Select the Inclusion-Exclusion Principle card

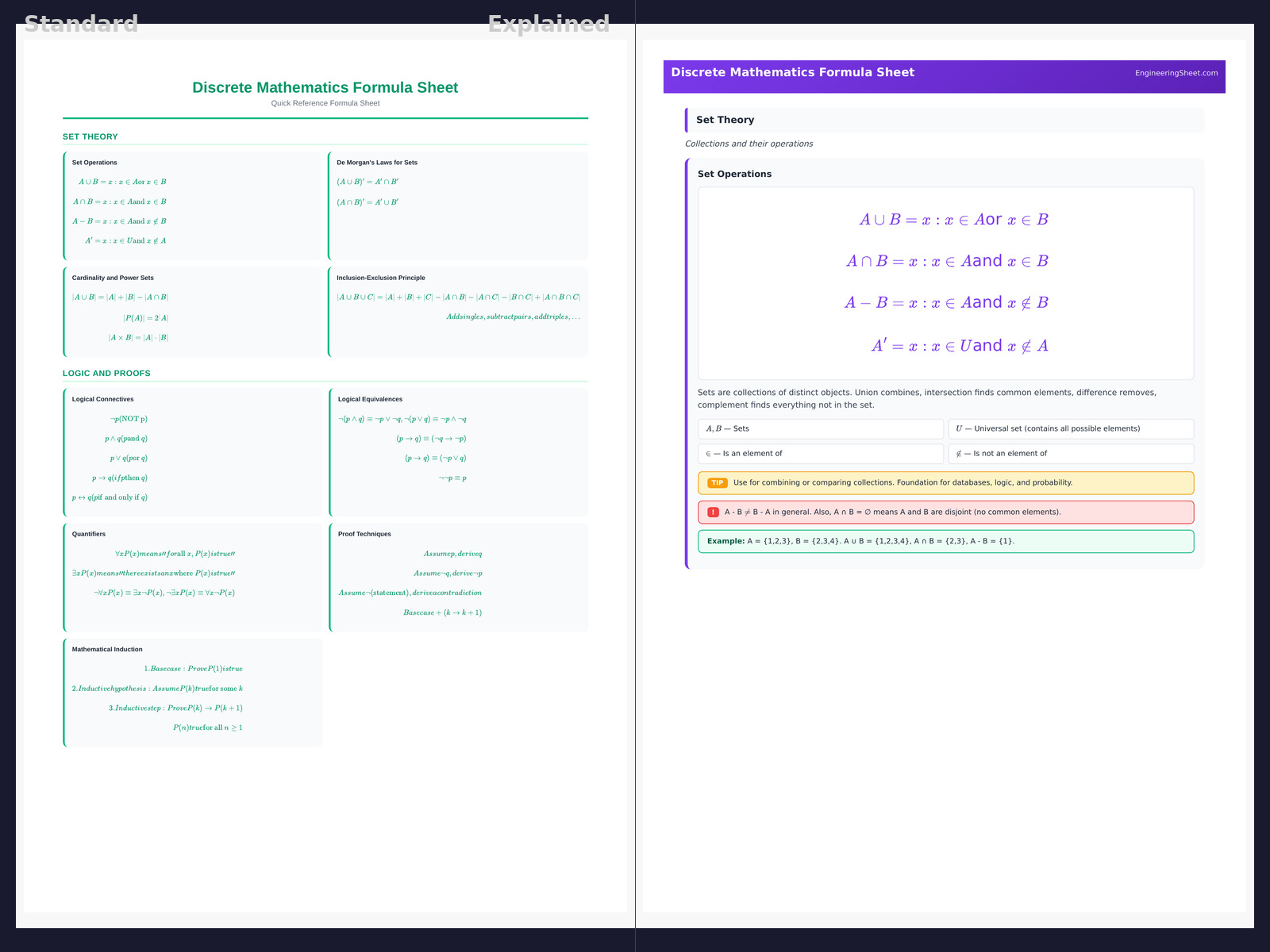point(458,311)
